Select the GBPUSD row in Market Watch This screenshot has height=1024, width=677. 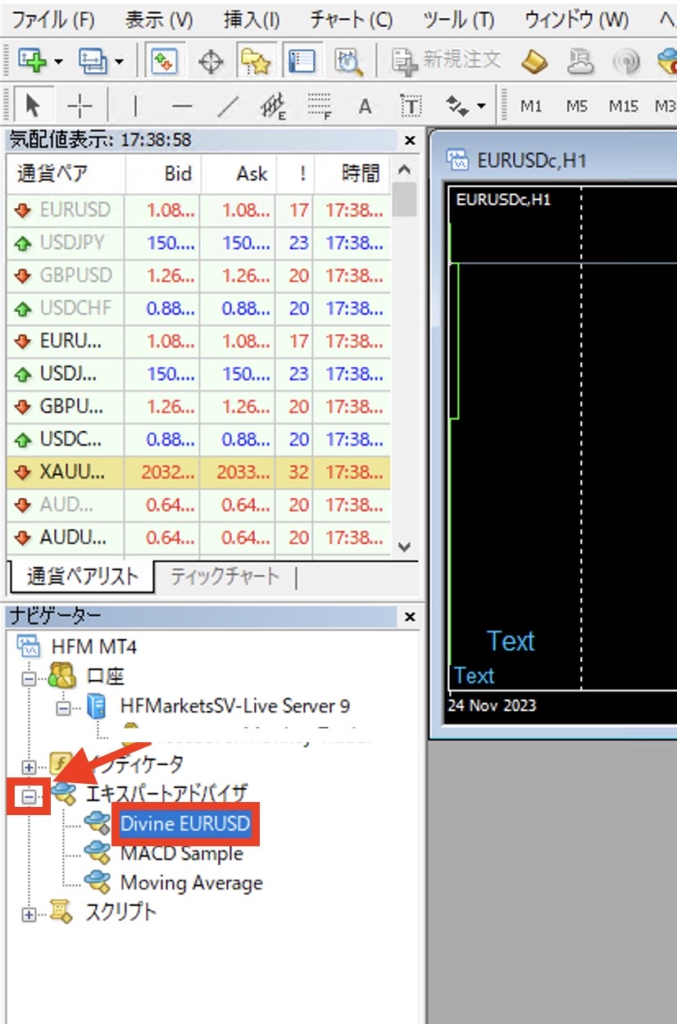coord(198,276)
